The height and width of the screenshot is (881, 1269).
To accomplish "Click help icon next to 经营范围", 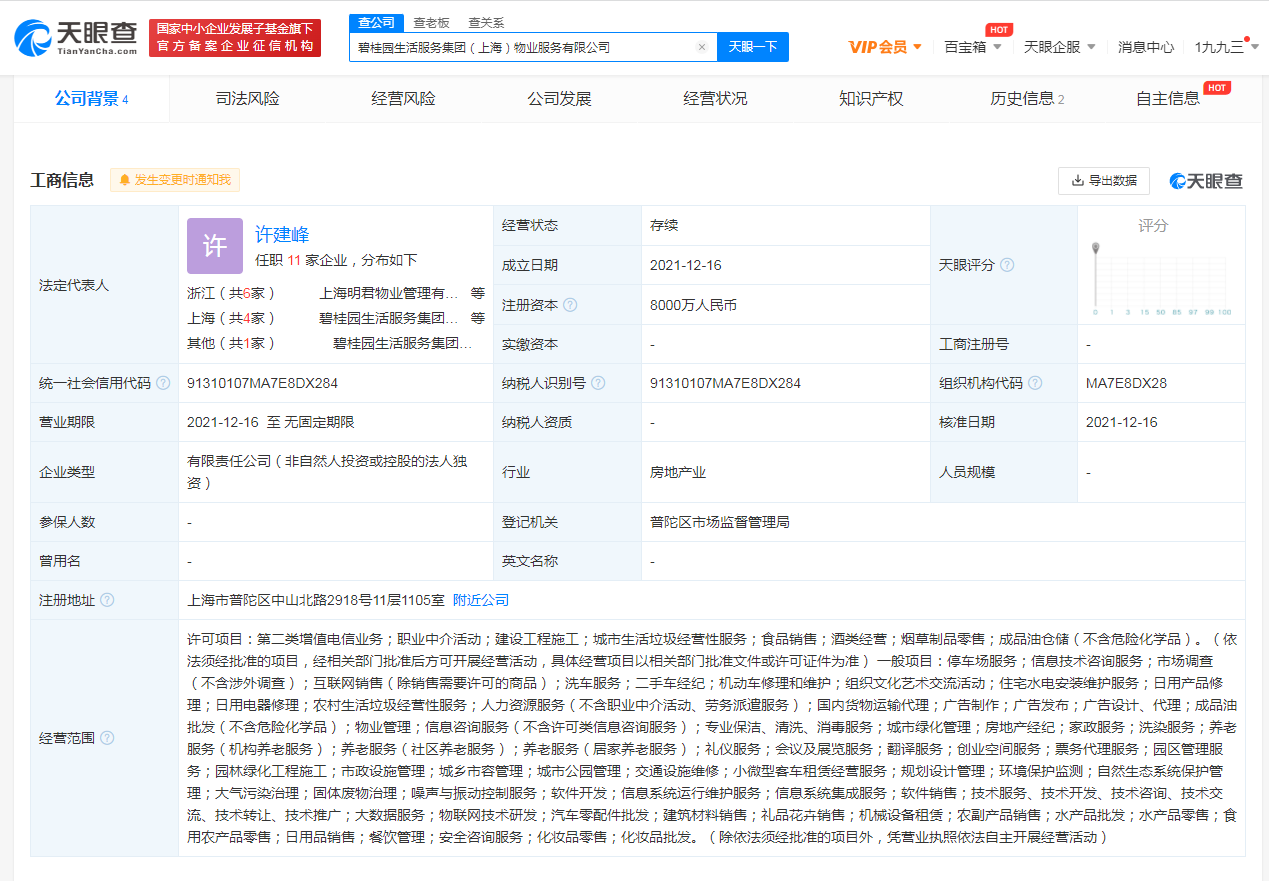I will (107, 738).
